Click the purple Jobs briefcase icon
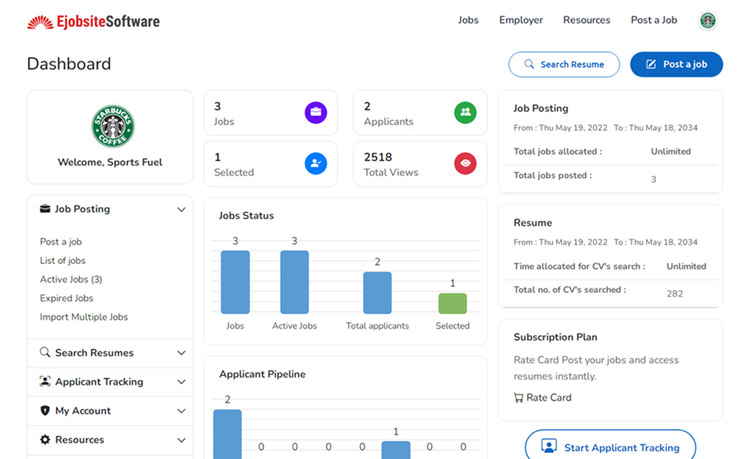The width and height of the screenshot is (750, 459). (x=316, y=112)
